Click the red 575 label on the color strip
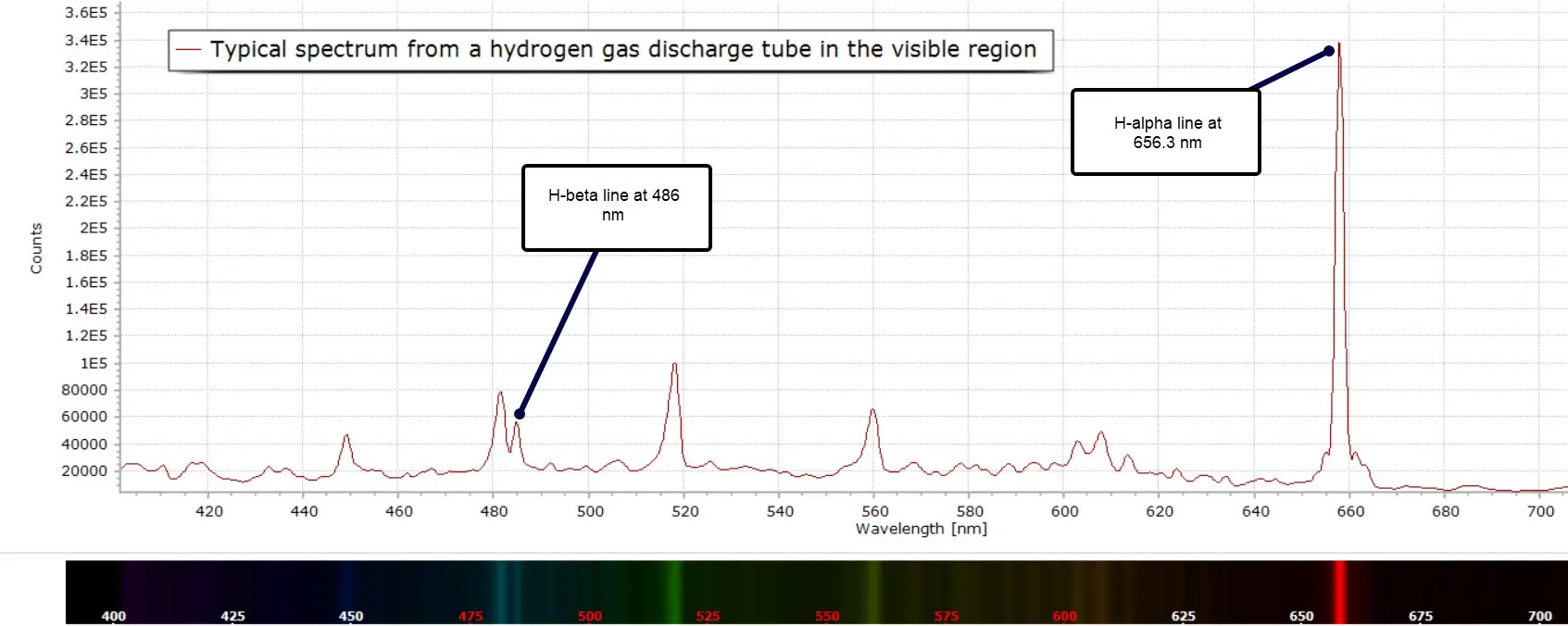The image size is (1568, 626). (946, 616)
